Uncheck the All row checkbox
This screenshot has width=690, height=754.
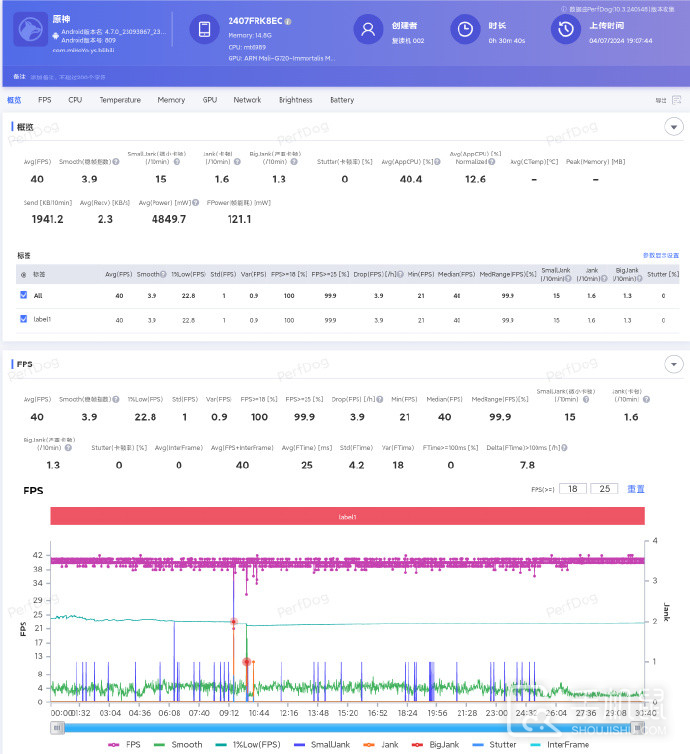point(24,295)
